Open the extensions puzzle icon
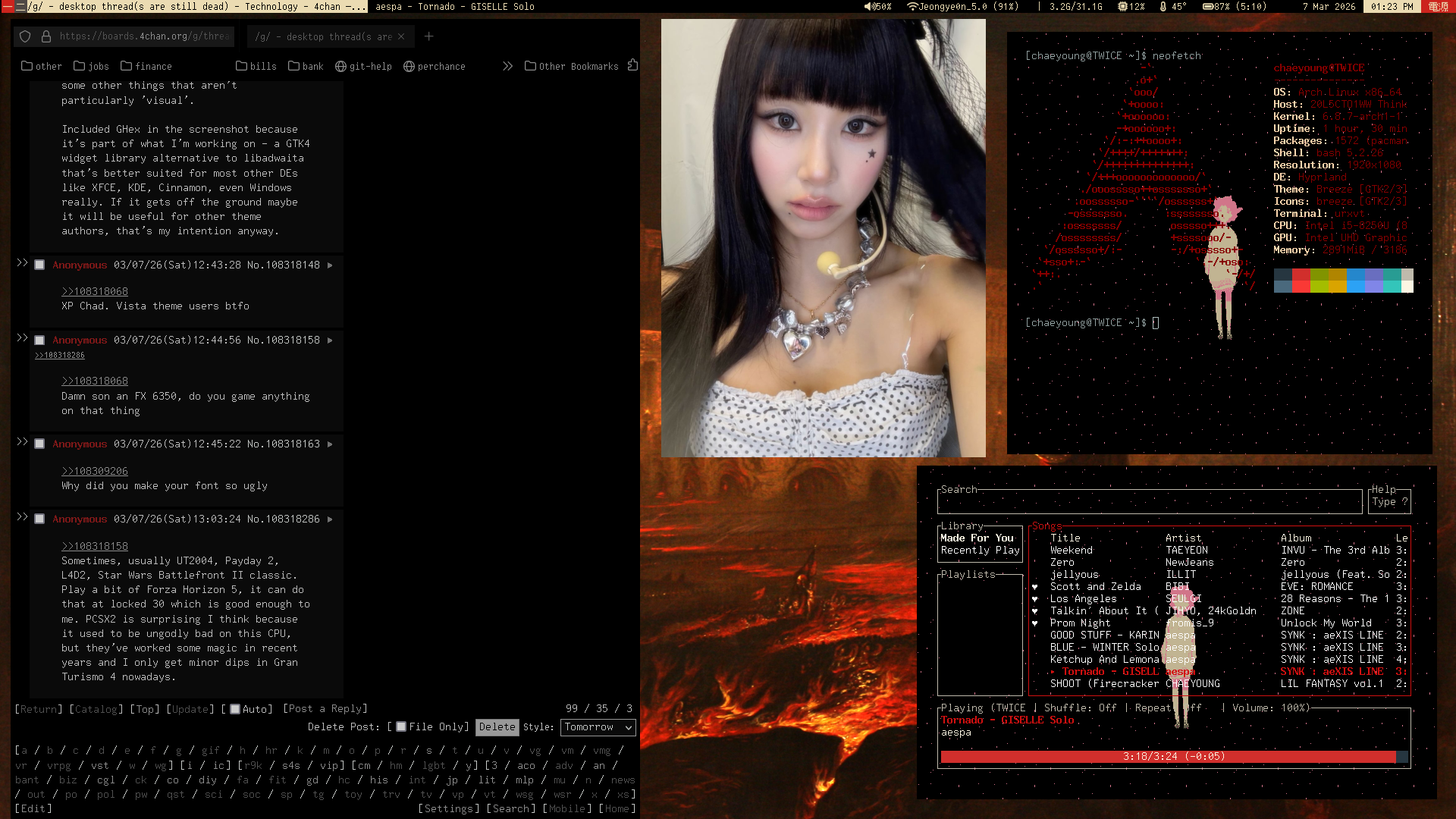 click(x=632, y=66)
